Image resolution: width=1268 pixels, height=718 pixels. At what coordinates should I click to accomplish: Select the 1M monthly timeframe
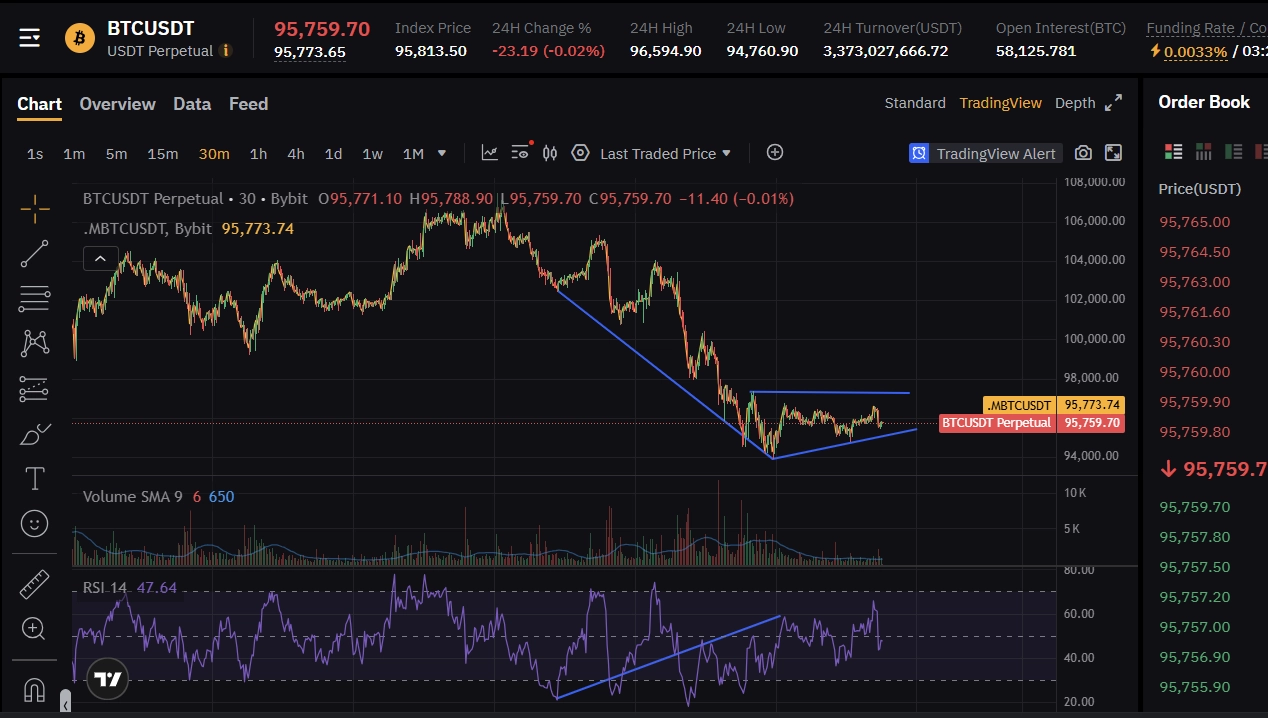[413, 153]
